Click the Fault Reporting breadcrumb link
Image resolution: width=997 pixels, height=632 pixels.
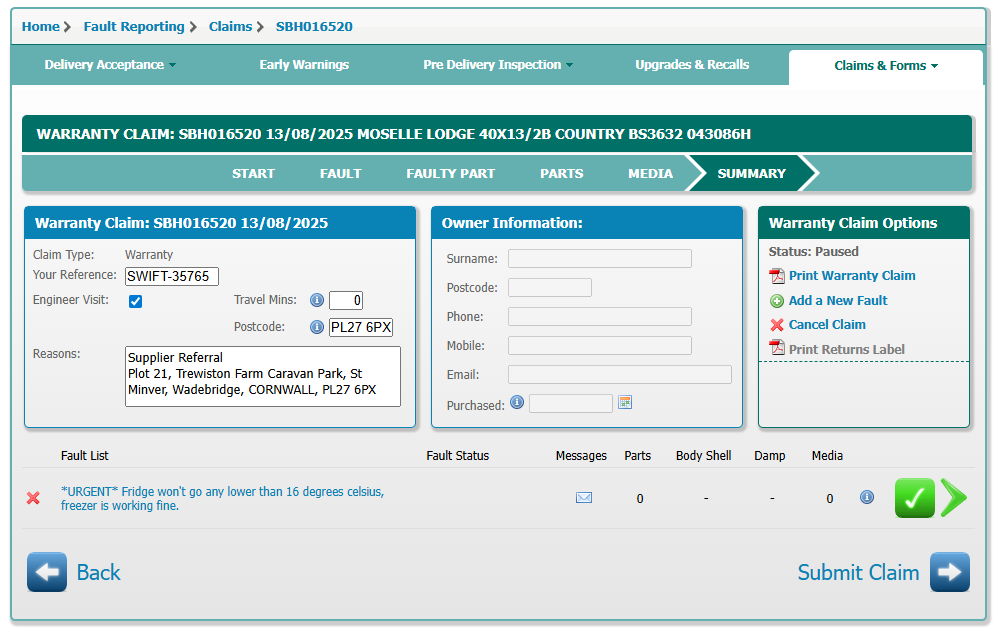point(134,27)
